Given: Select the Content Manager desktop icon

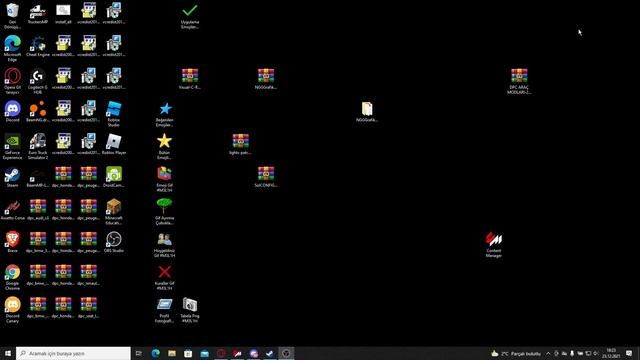Looking at the screenshot, I should click(493, 244).
